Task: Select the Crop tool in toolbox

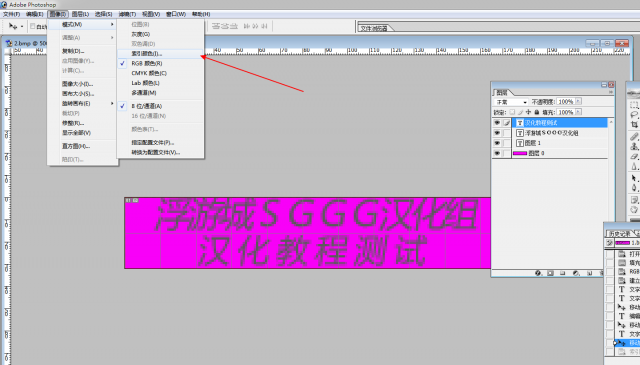Action: [x=634, y=125]
